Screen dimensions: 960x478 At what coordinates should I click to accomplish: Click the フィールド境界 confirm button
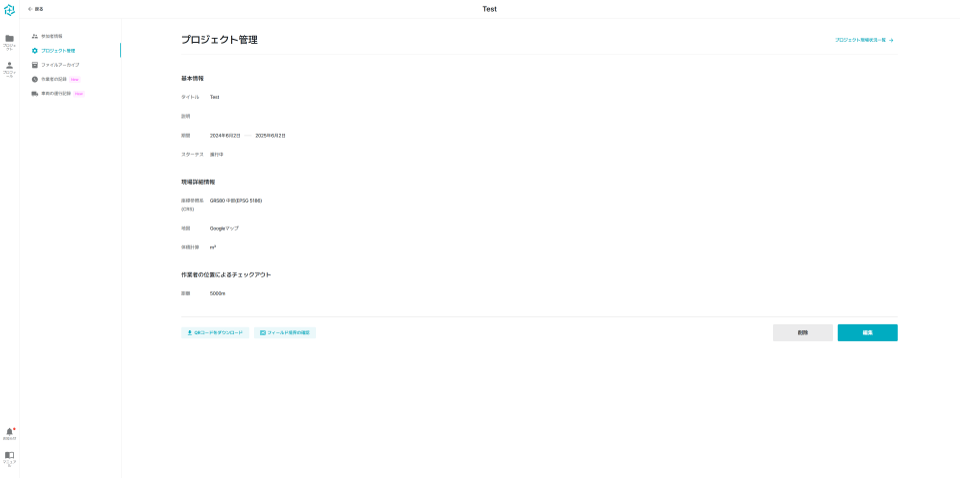(285, 333)
